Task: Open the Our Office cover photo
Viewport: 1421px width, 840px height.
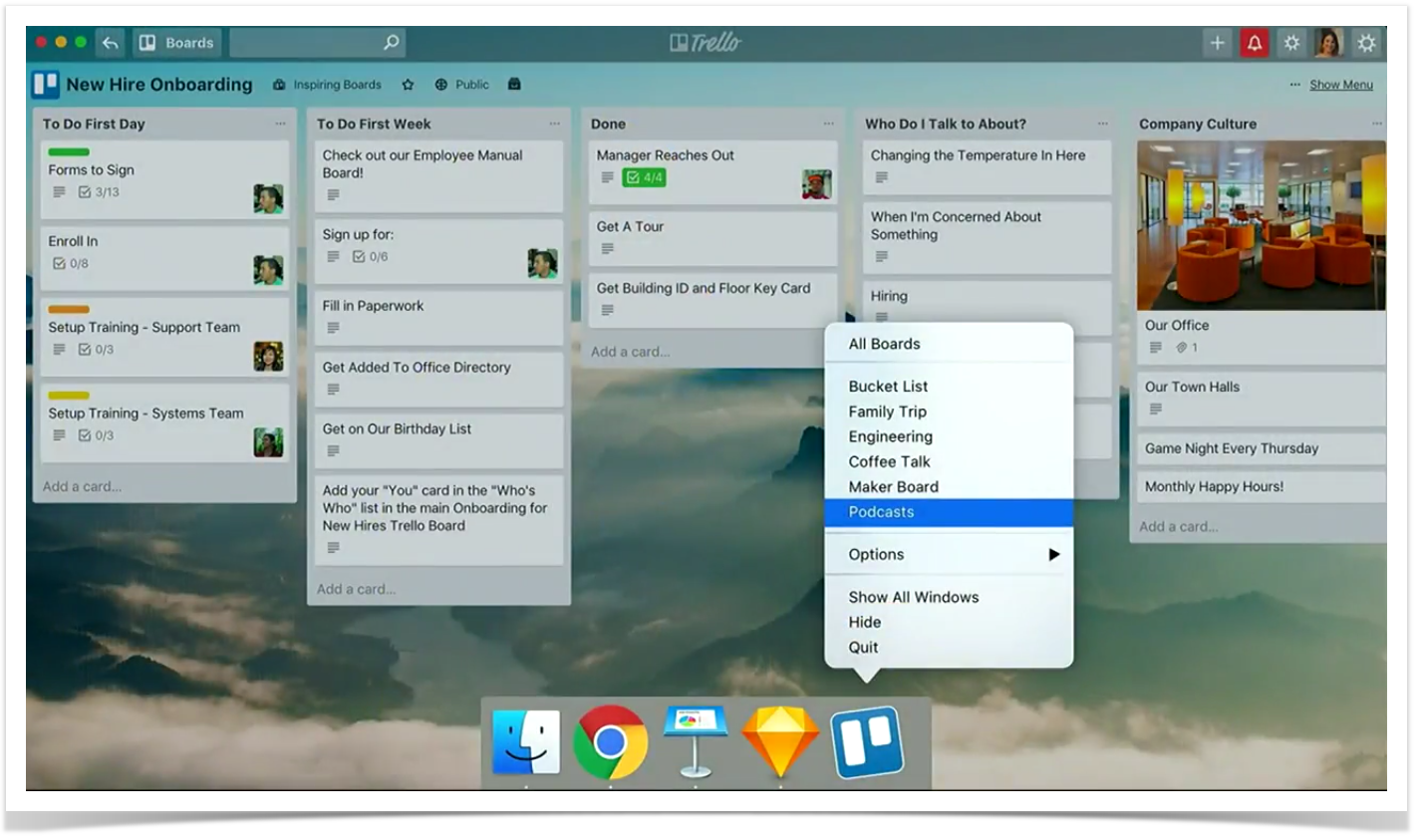Action: (1261, 225)
